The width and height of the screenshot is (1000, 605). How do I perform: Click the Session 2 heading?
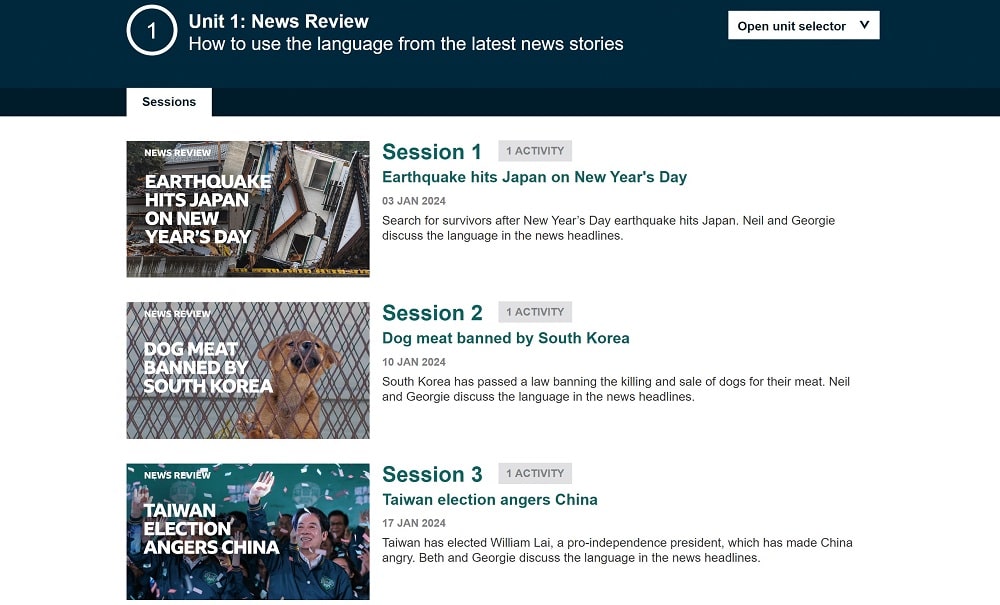pyautogui.click(x=432, y=313)
